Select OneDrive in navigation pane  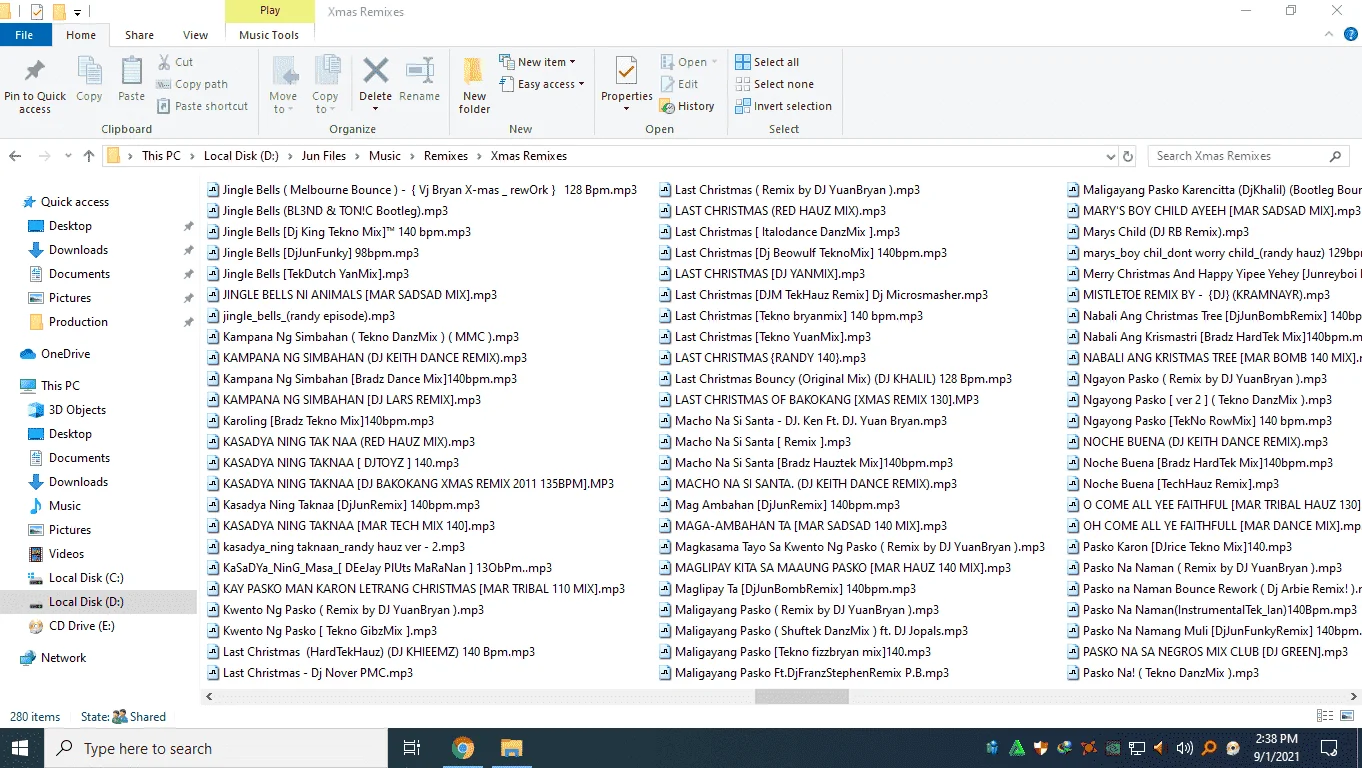pyautogui.click(x=65, y=354)
